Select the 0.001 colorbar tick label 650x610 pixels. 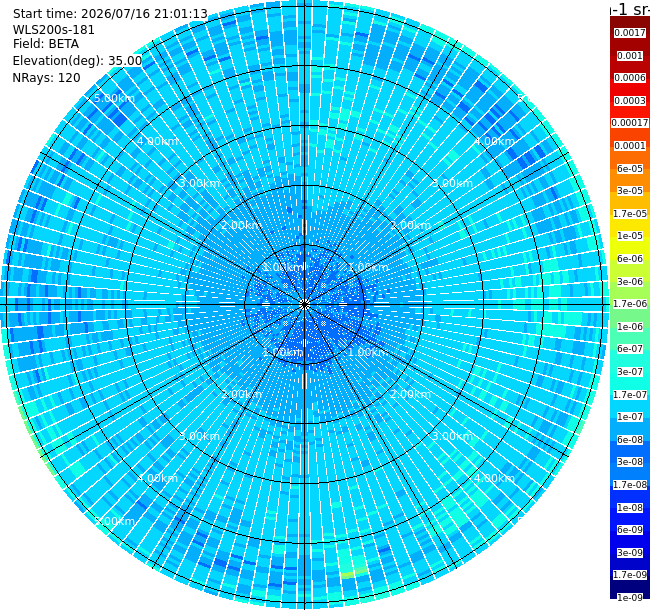click(x=630, y=56)
